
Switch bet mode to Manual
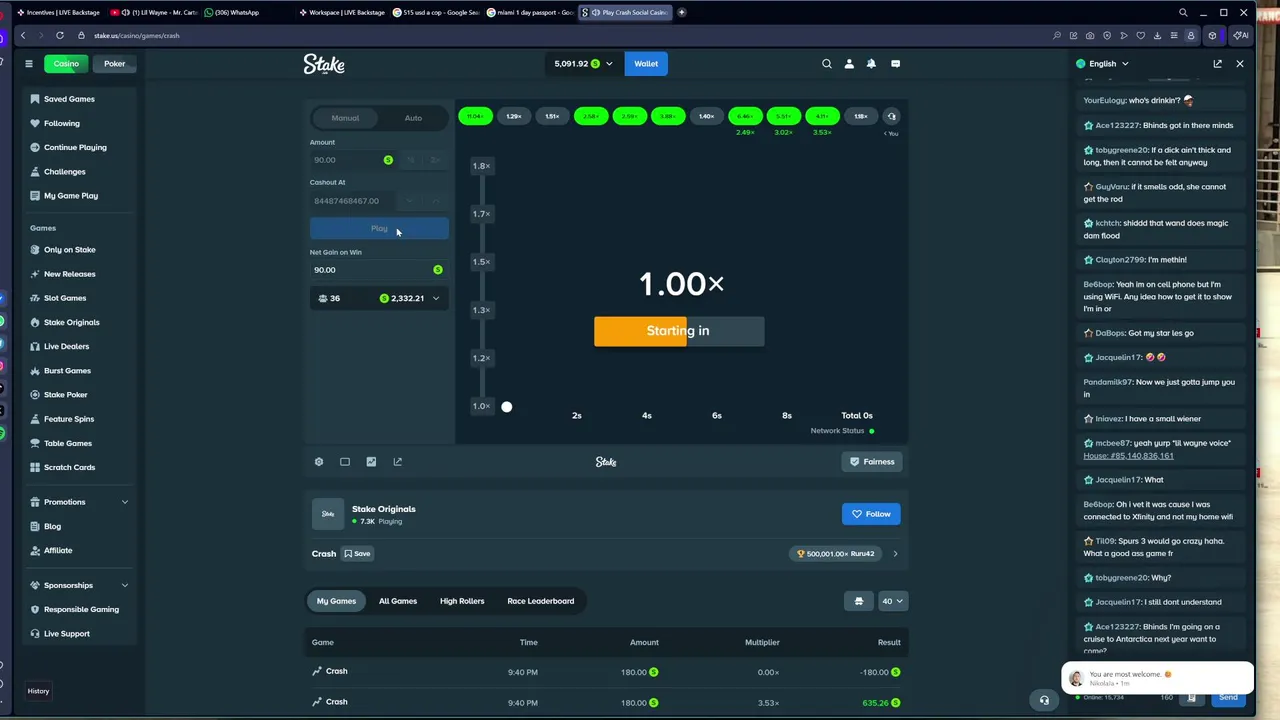(x=345, y=118)
